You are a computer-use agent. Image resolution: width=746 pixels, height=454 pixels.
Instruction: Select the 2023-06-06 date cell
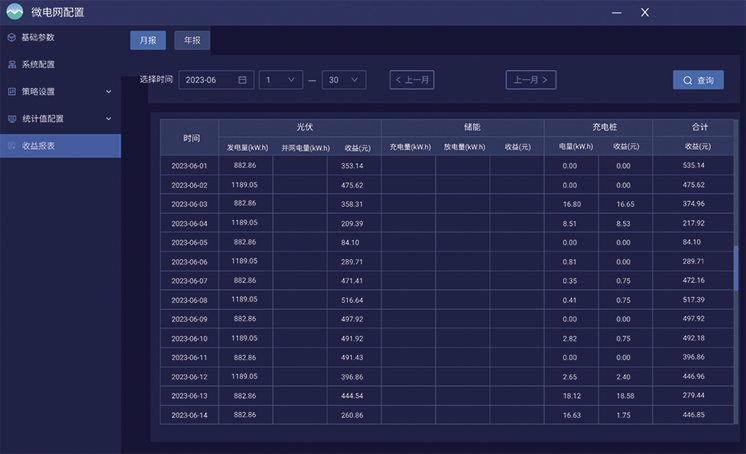click(x=189, y=261)
